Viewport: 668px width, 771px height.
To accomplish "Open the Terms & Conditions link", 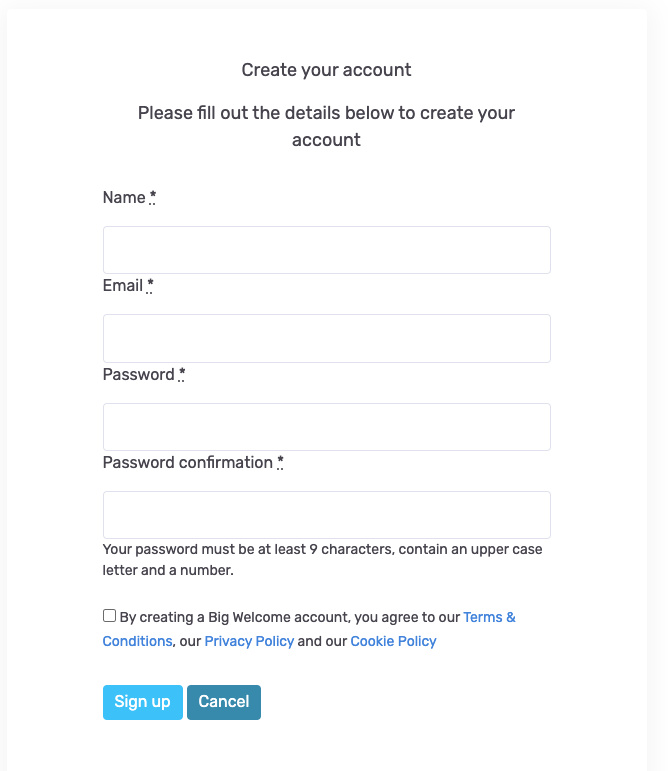I will tap(489, 617).
